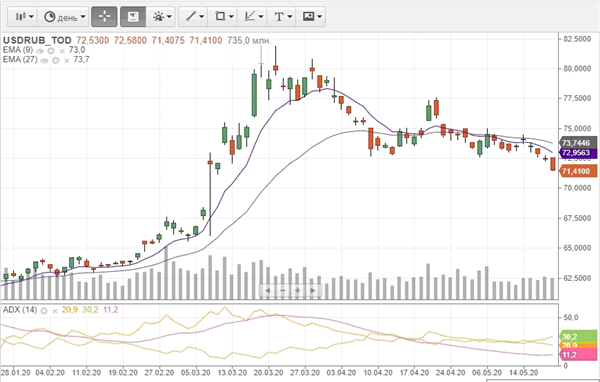600x382 pixels.
Task: Click the 06.05.20 date label
Action: pyautogui.click(x=487, y=372)
